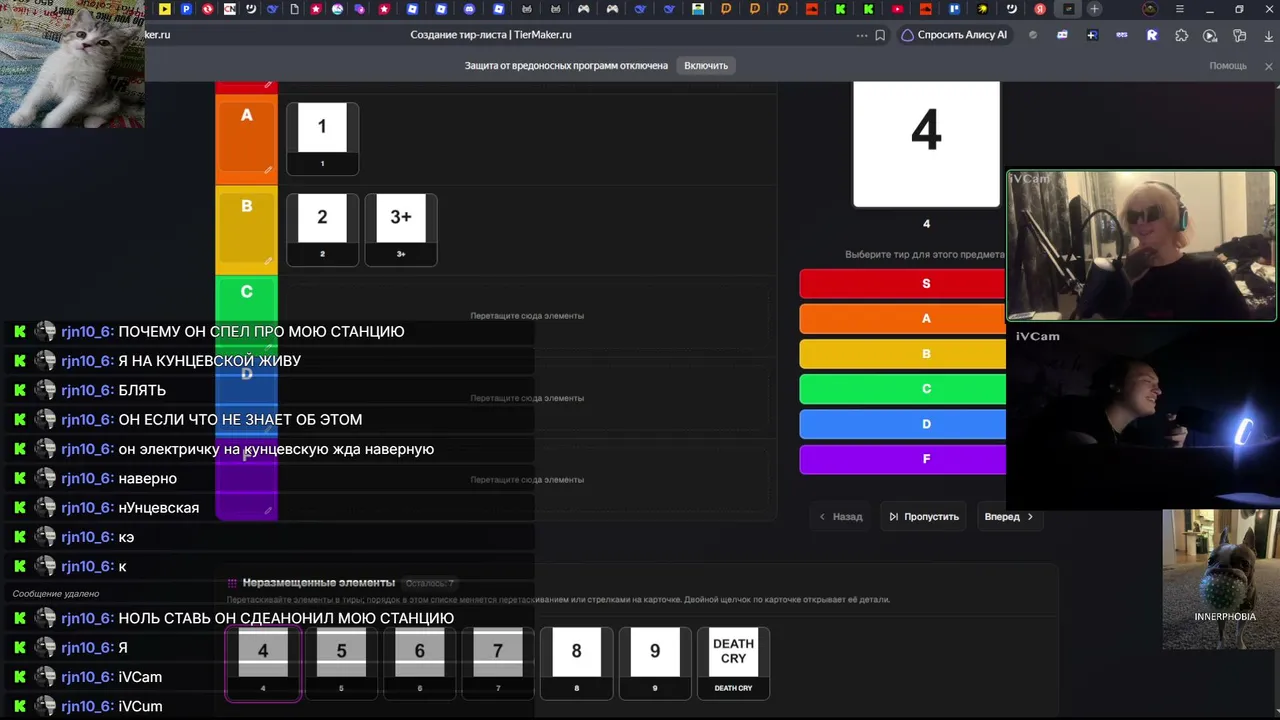Select the DEATH CRY card
This screenshot has width=1280, height=720.
click(x=733, y=662)
